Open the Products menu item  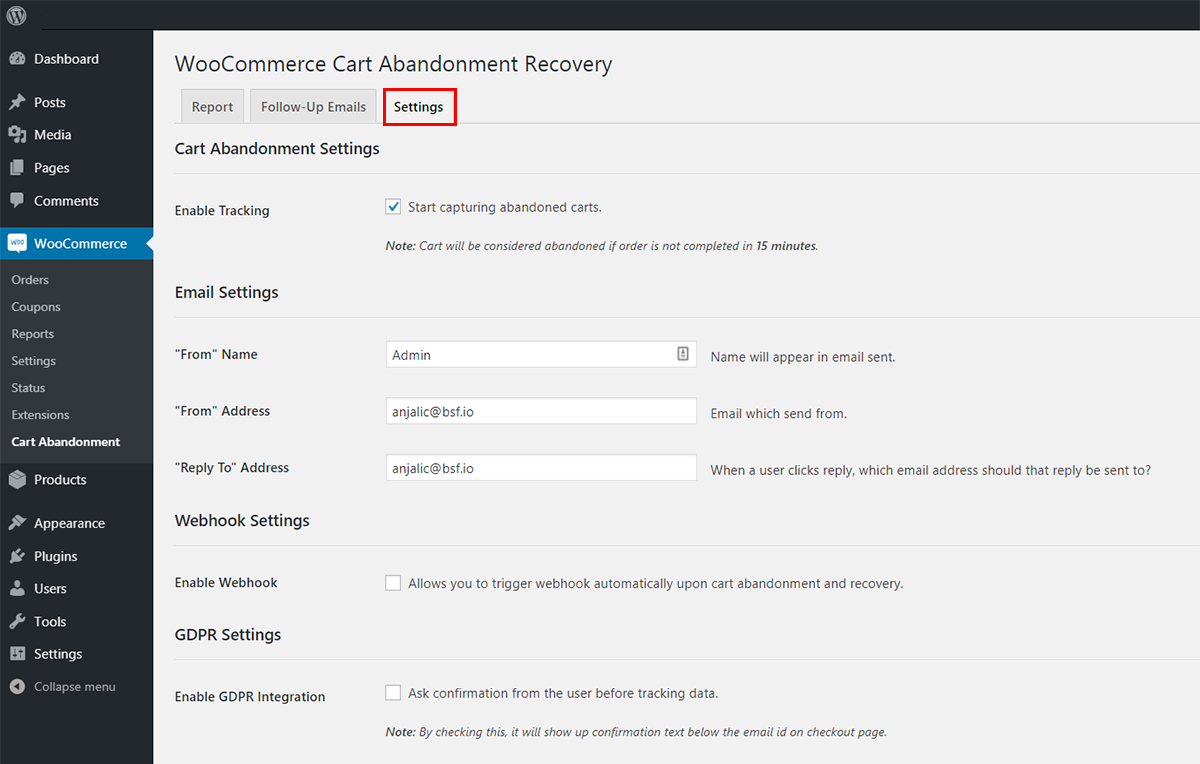pyautogui.click(x=76, y=480)
